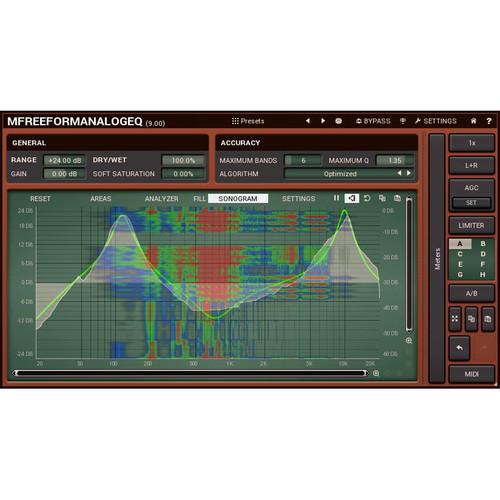Copy settings icon under A/B
500x500 pixels.
point(471,319)
